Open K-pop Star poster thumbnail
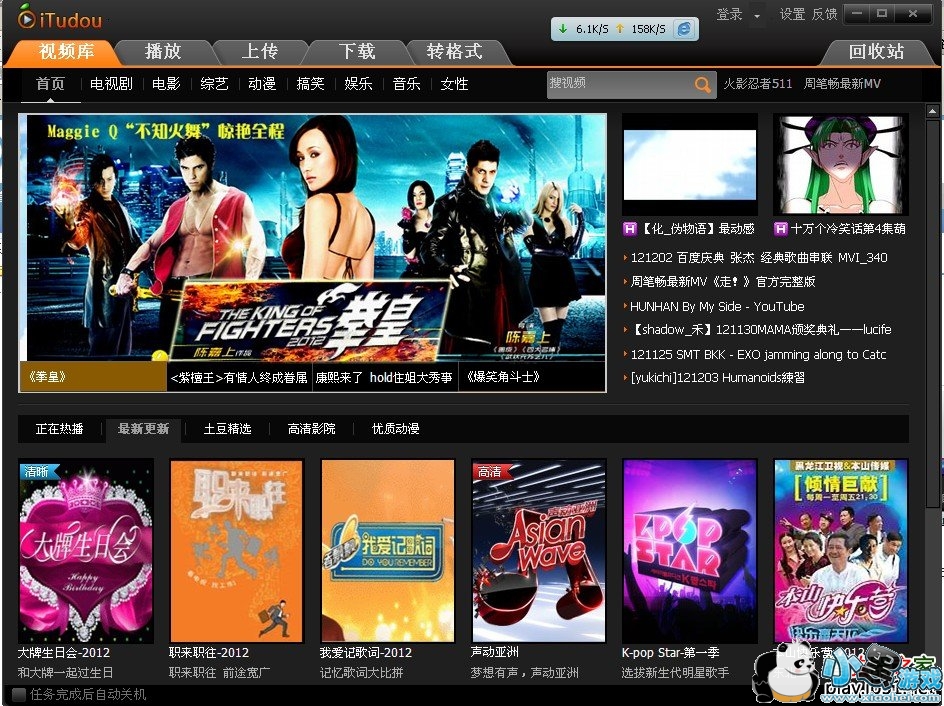This screenshot has width=944, height=706. pos(690,551)
